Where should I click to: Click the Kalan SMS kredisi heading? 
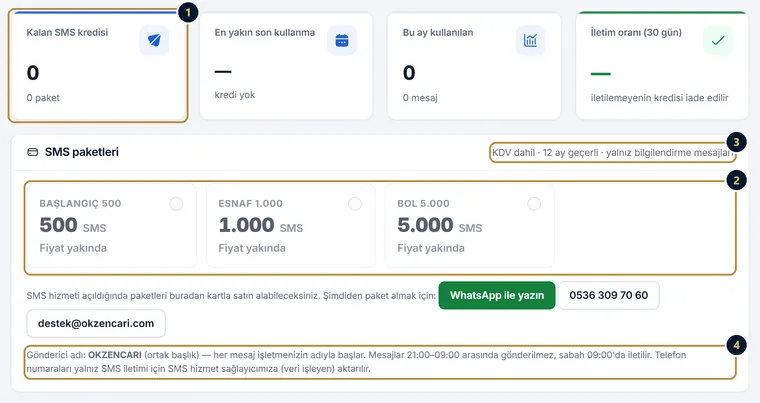tap(67, 32)
